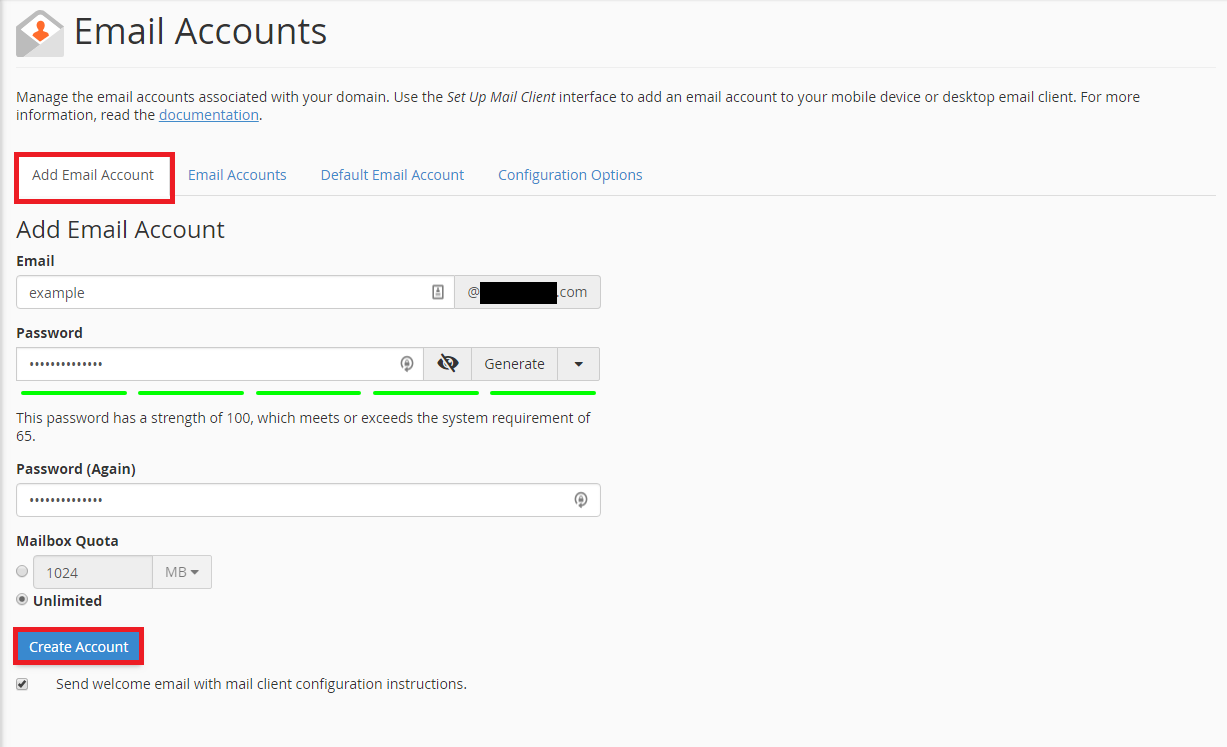Switch to the Email Accounts tab
Viewport: 1227px width, 747px height.
point(237,175)
